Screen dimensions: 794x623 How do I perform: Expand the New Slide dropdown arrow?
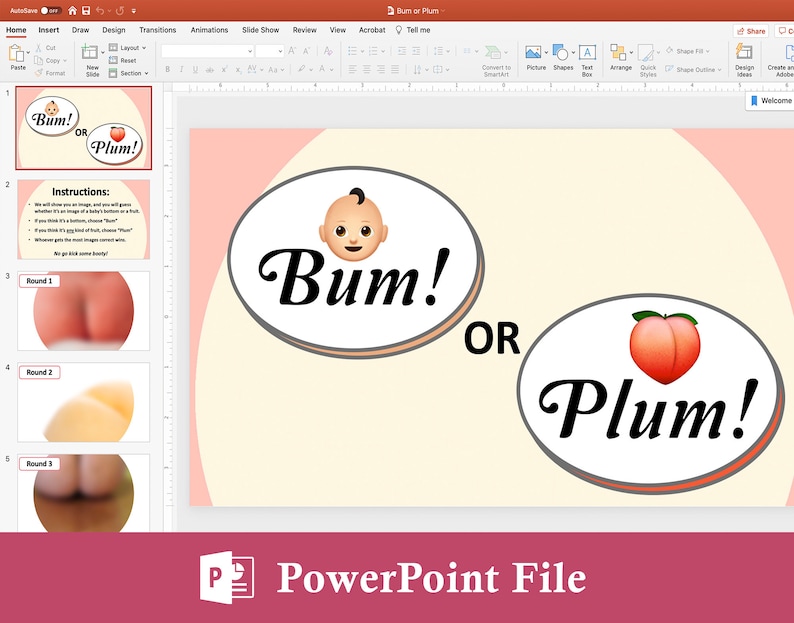[103, 52]
